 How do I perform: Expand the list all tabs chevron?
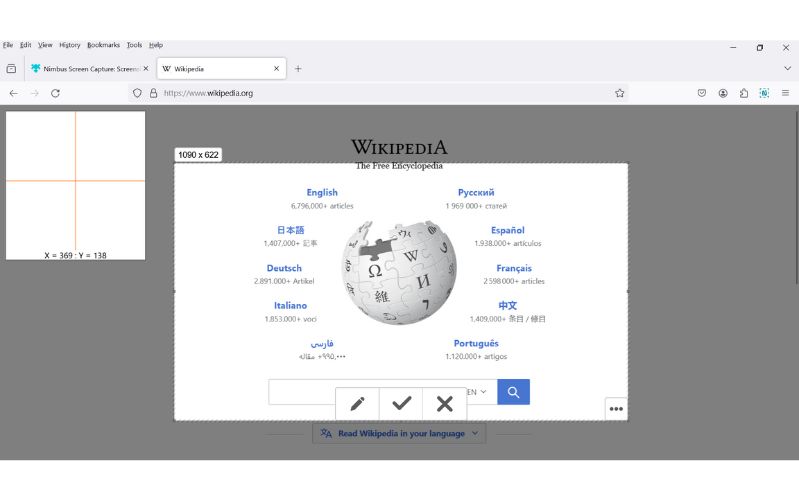pos(787,68)
